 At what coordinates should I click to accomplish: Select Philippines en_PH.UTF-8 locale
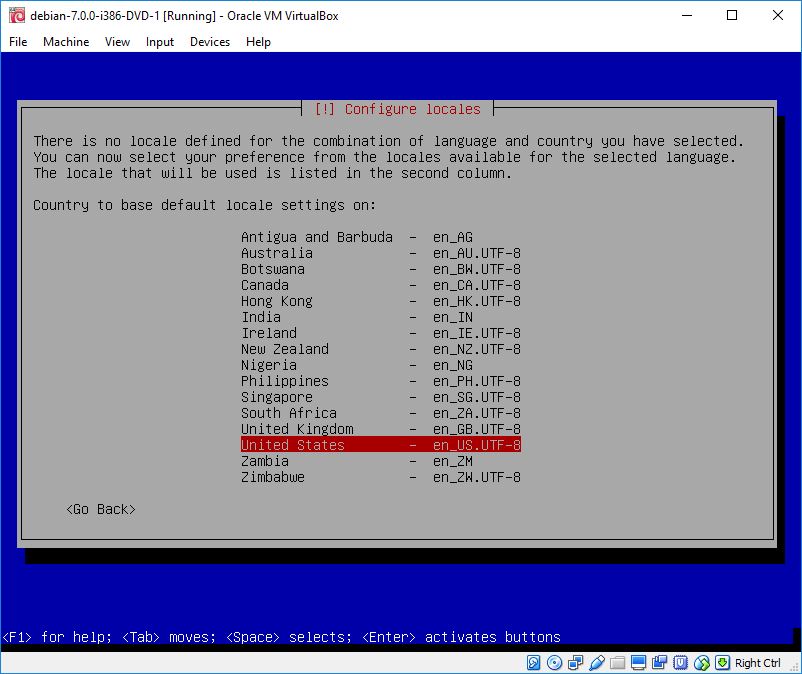point(381,381)
